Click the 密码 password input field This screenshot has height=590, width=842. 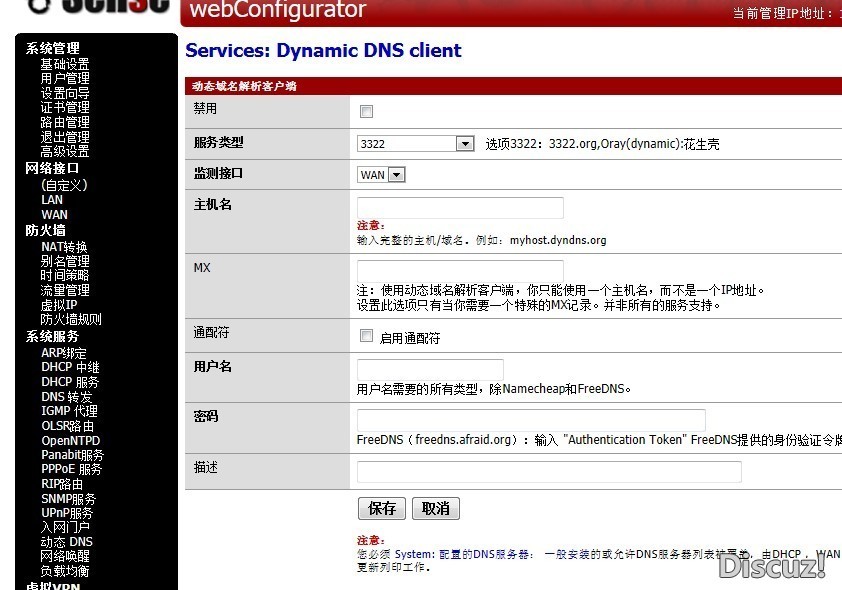click(x=531, y=420)
